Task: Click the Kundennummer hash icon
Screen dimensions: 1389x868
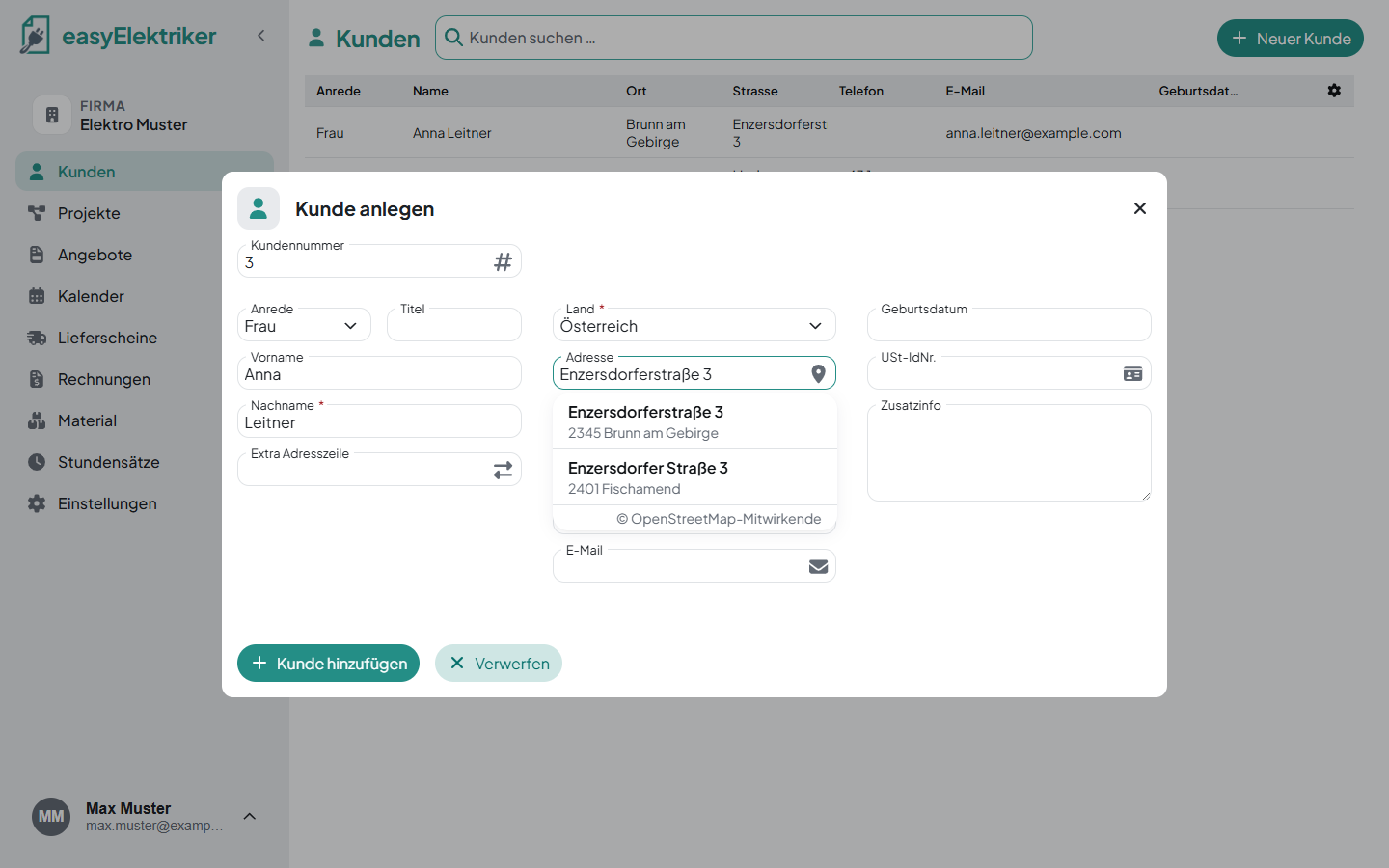Action: tap(503, 262)
